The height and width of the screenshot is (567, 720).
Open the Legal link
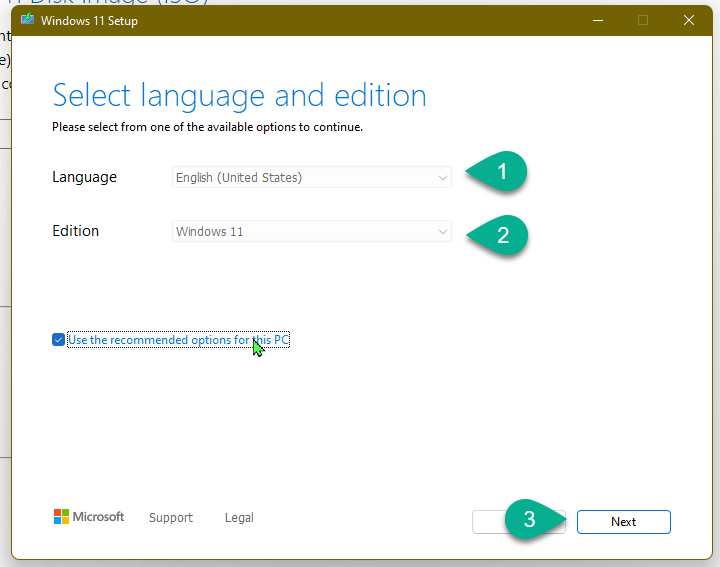pyautogui.click(x=239, y=517)
